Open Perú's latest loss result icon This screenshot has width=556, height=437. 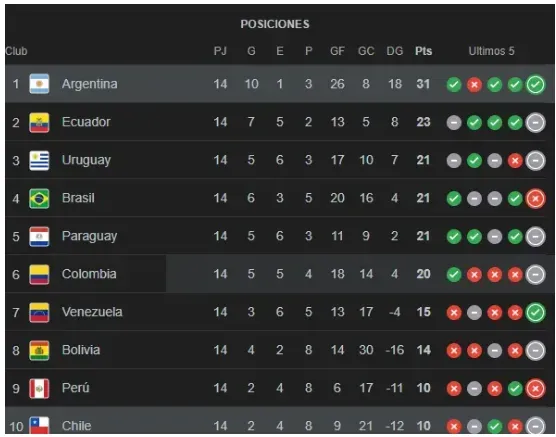point(535,388)
